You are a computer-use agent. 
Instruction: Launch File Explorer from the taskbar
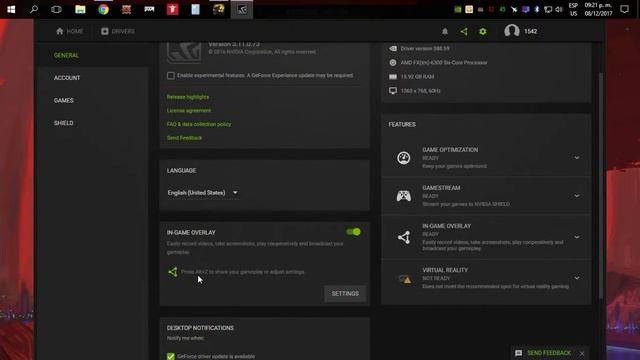80,9
